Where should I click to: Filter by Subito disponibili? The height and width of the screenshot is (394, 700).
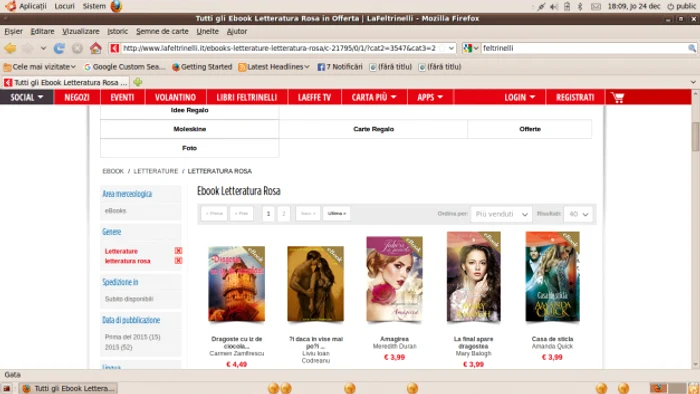(129, 299)
